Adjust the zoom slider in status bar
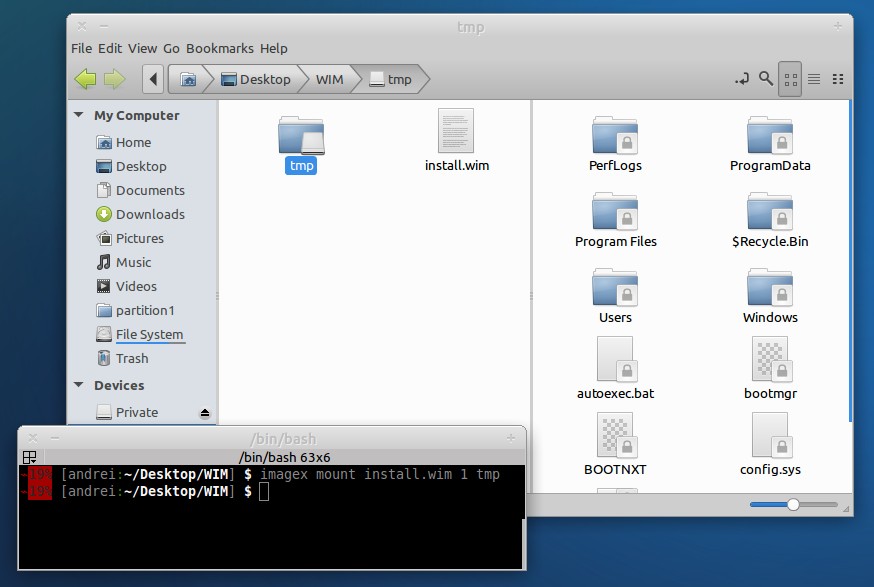Viewport: 874px width, 587px height. click(793, 504)
